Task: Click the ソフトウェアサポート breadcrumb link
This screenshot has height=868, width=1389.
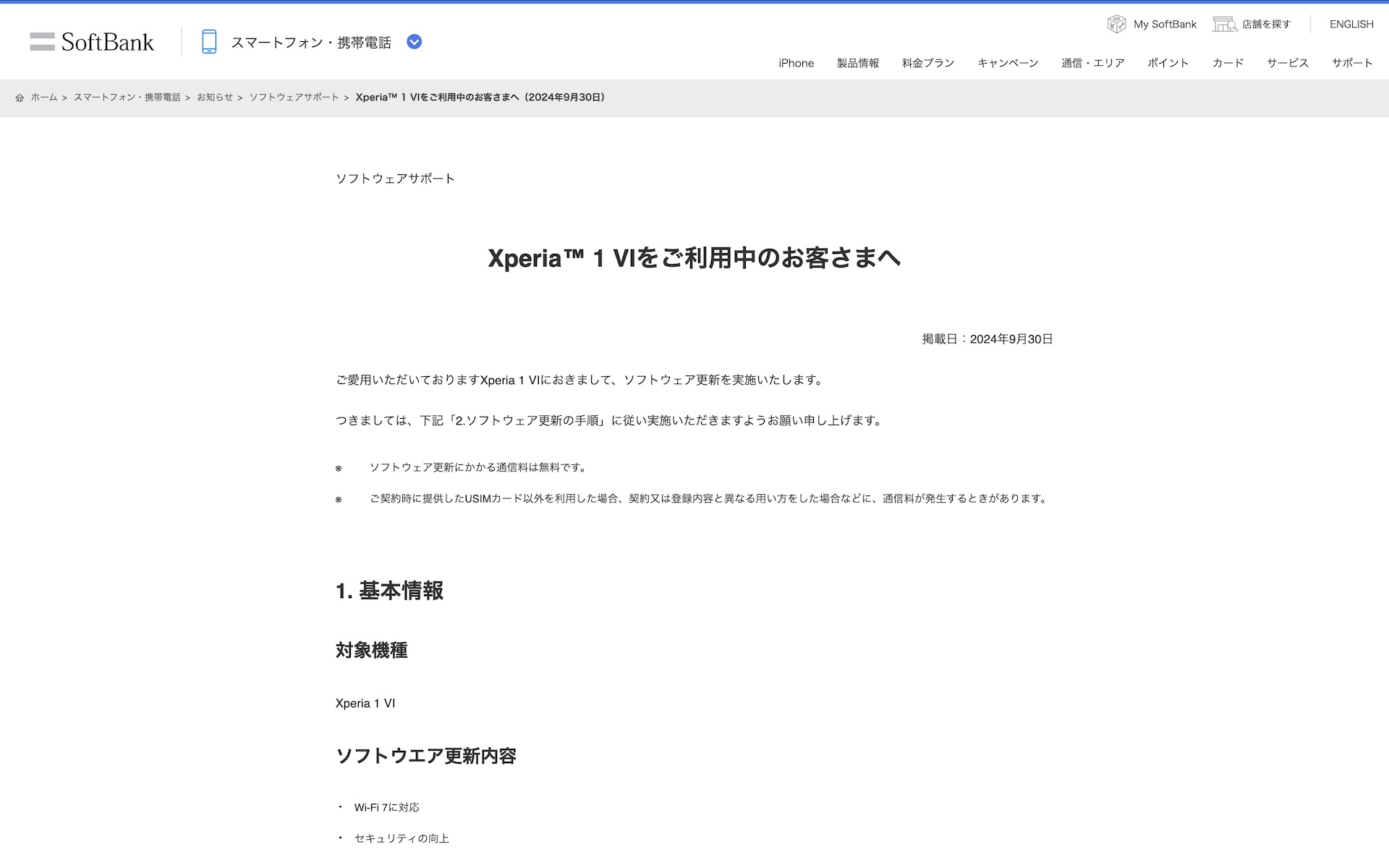Action: pyautogui.click(x=294, y=98)
